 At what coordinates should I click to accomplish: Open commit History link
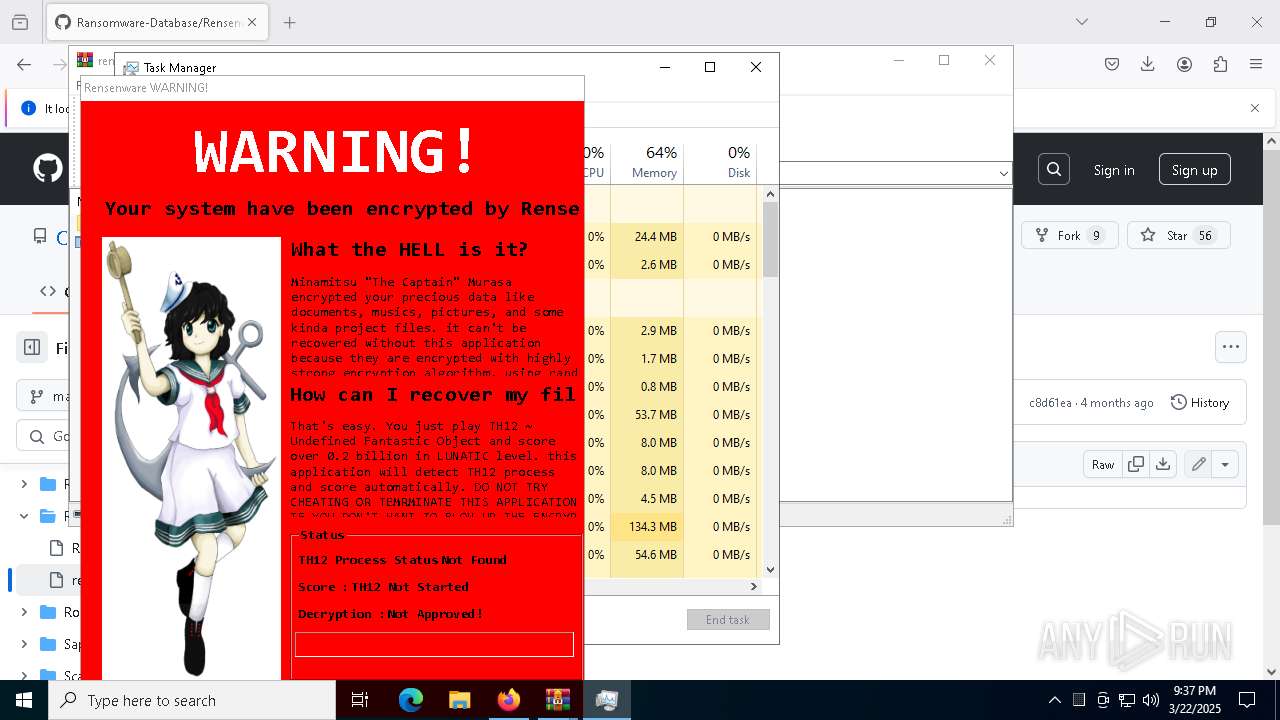[x=1200, y=402]
